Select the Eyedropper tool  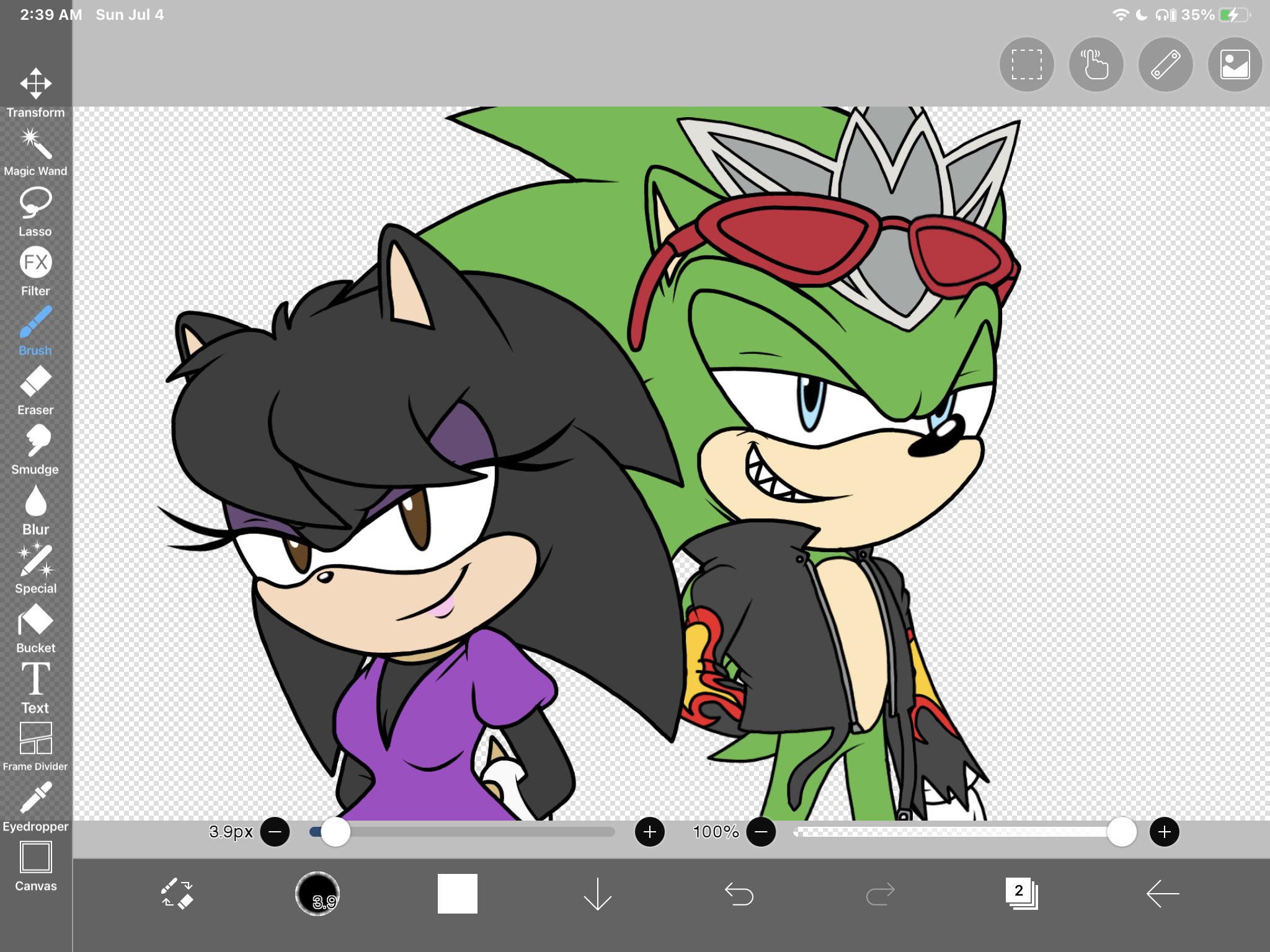pos(35,798)
